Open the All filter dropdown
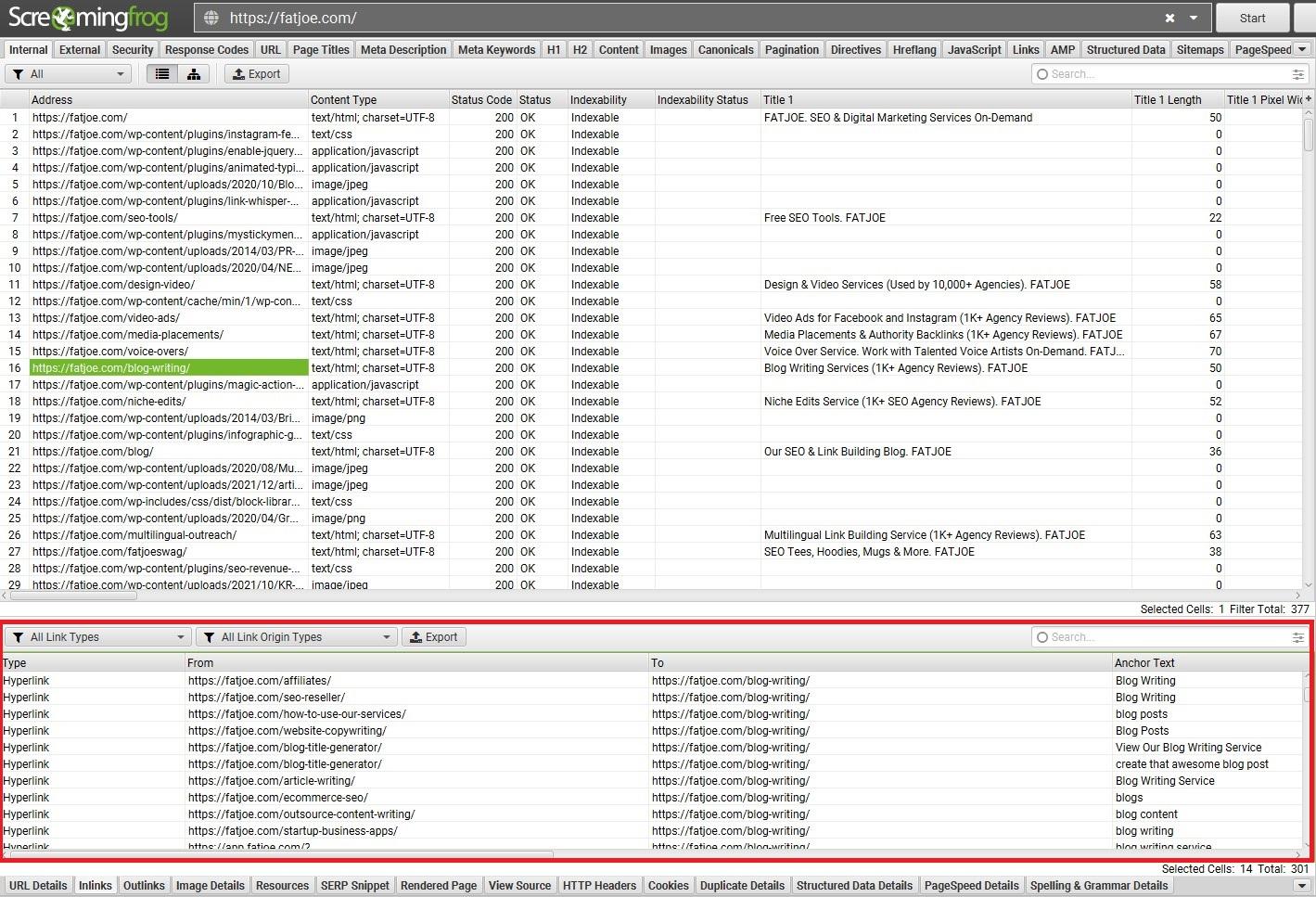The image size is (1316, 897). coord(68,74)
